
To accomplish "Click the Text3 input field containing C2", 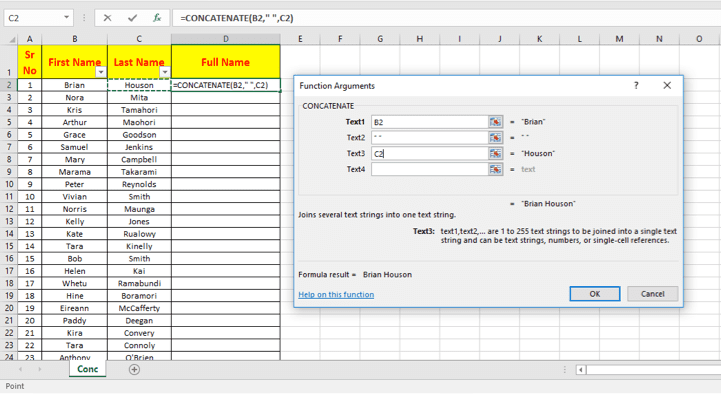I will [429, 153].
